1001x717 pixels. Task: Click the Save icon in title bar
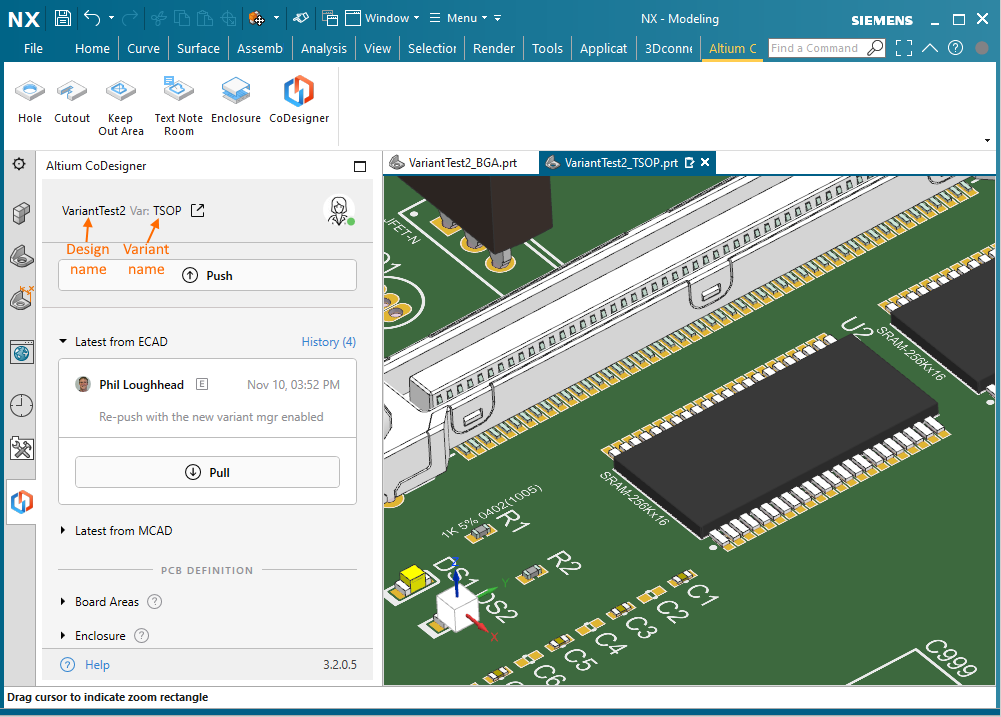click(63, 18)
